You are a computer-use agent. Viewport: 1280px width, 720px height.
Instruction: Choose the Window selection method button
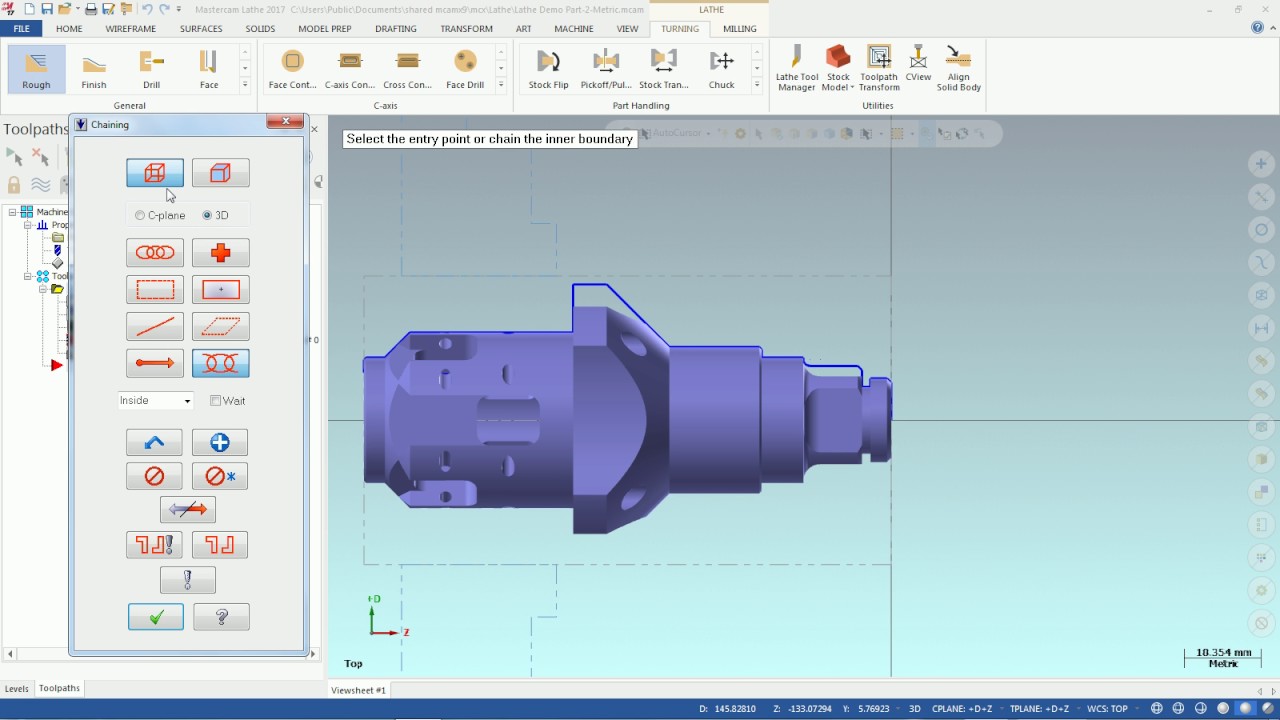[x=155, y=290]
